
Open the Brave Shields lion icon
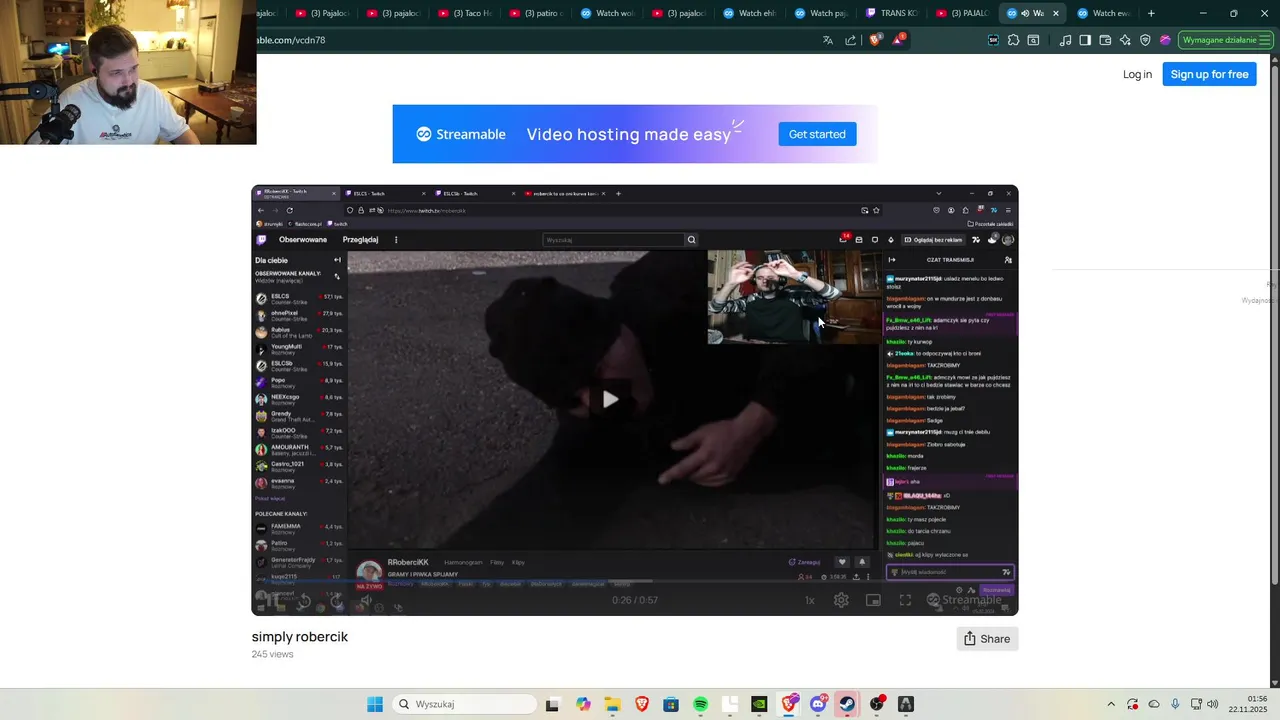pyautogui.click(x=876, y=40)
